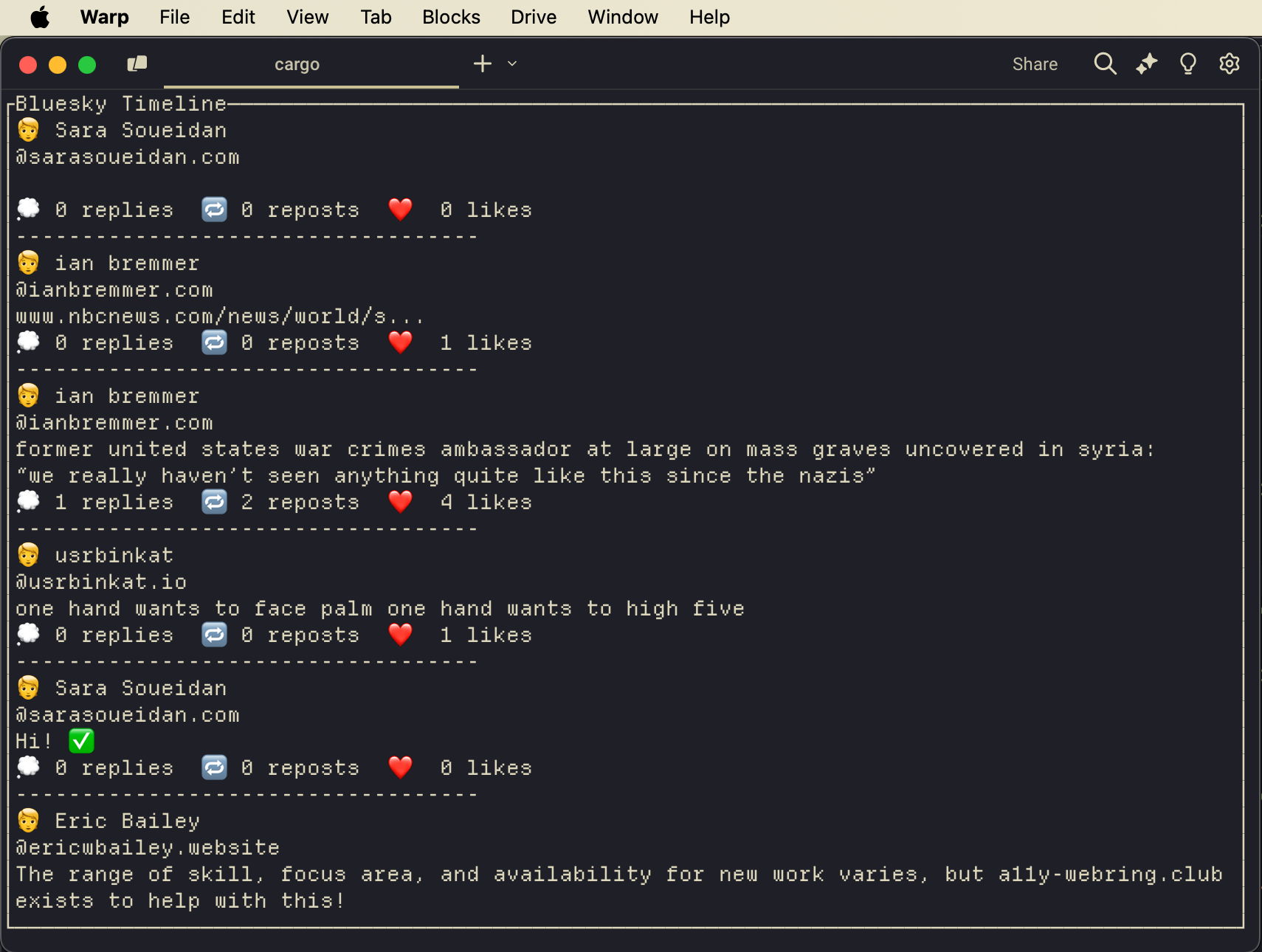Screen dimensions: 1262x952
Task: Open the www.nbcnews.com link
Action: (219, 317)
